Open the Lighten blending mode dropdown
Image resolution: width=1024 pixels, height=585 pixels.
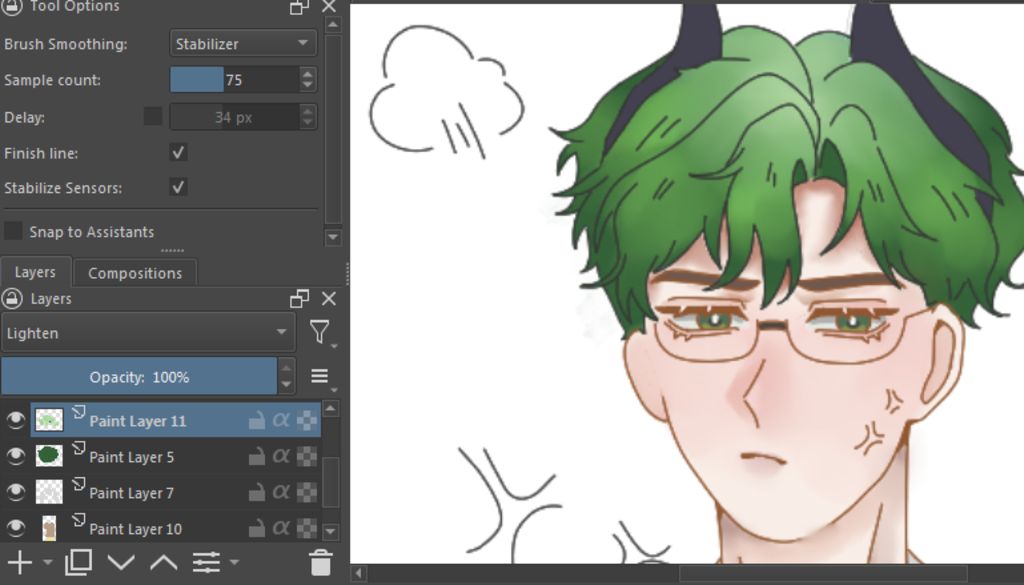coord(148,333)
